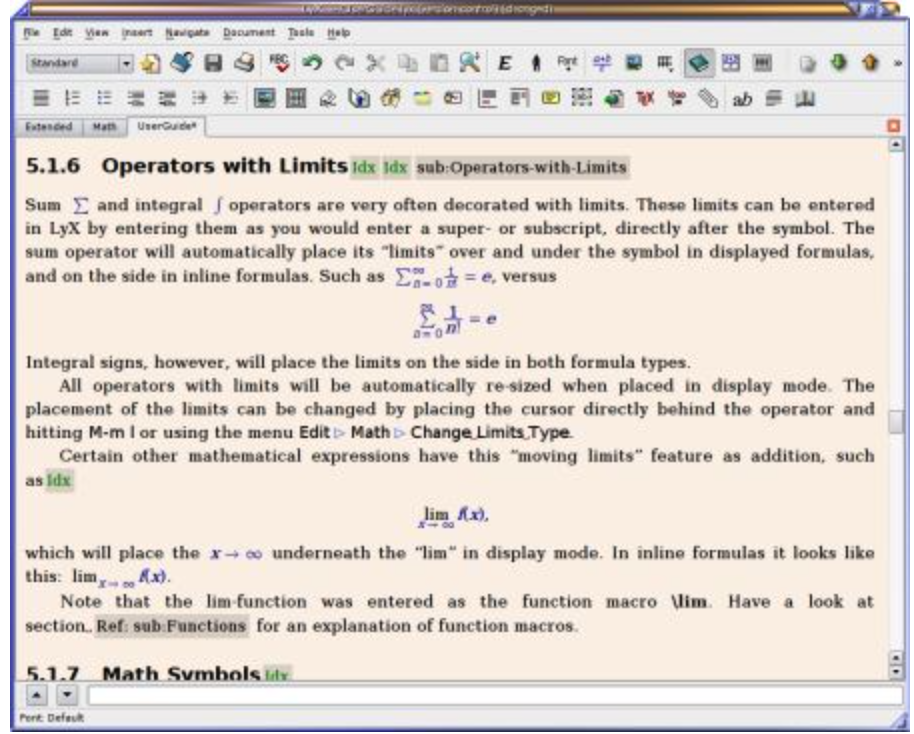914x734 pixels.
Task: Open the Font text style dropdown icon
Action: coord(567,63)
